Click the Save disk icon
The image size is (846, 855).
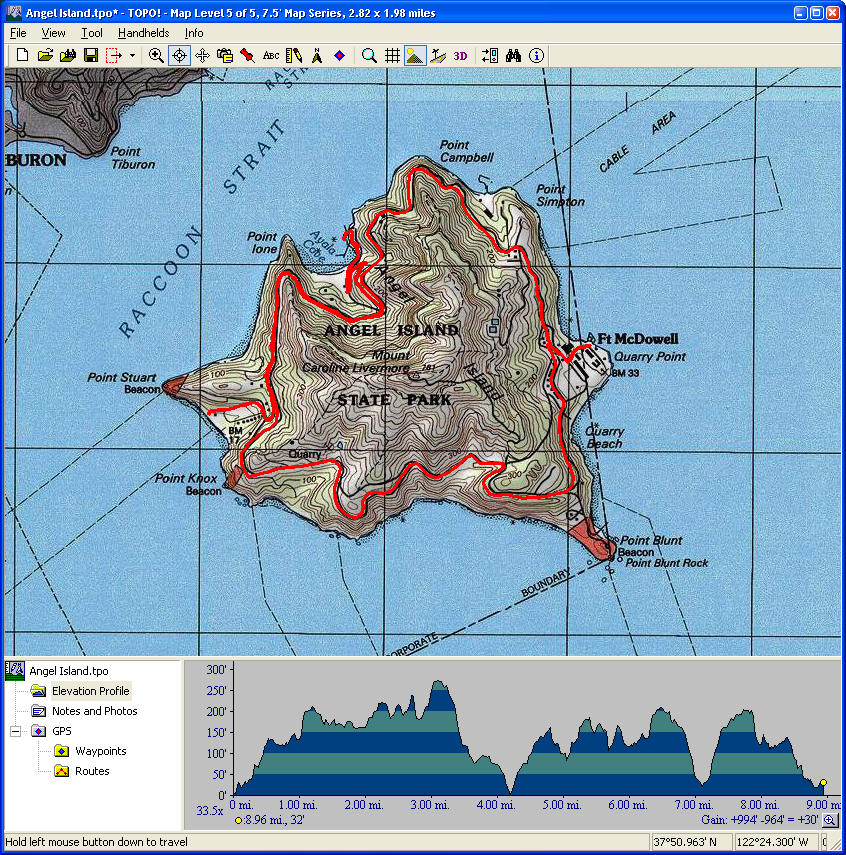(90, 56)
